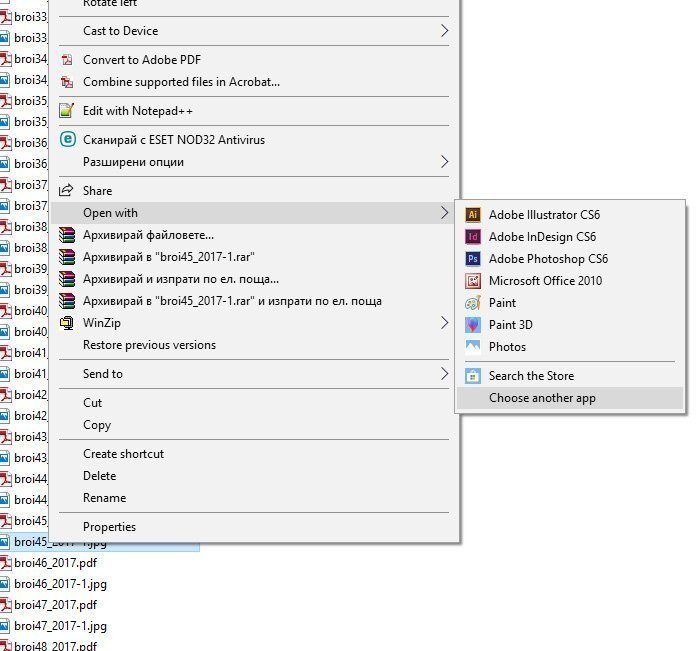Select the file broi47_2017.pdf
This screenshot has width=696, height=651.
[55, 605]
